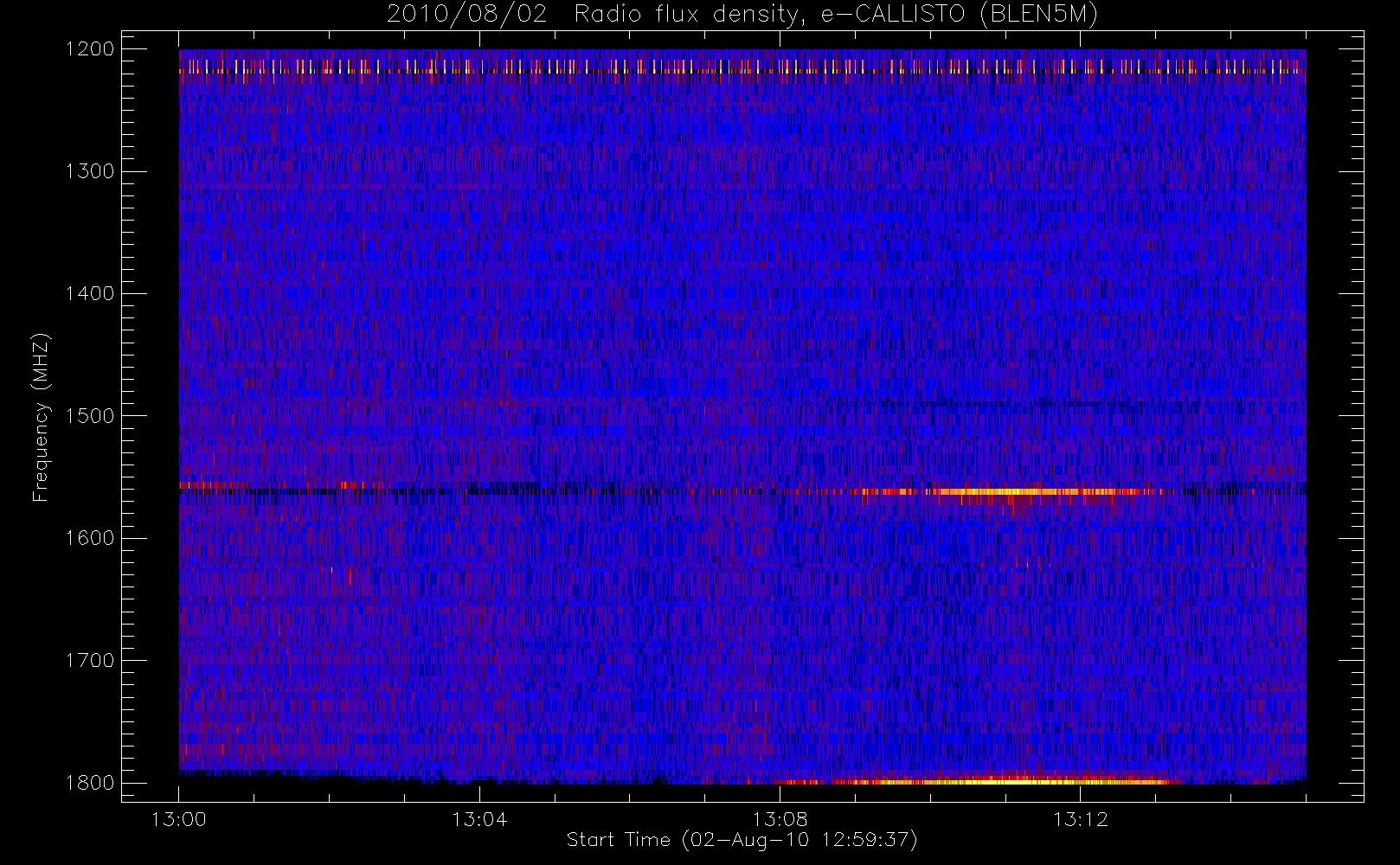Click the 1600 frequency tick label
Screen dimensions: 1400x865
tap(90, 538)
